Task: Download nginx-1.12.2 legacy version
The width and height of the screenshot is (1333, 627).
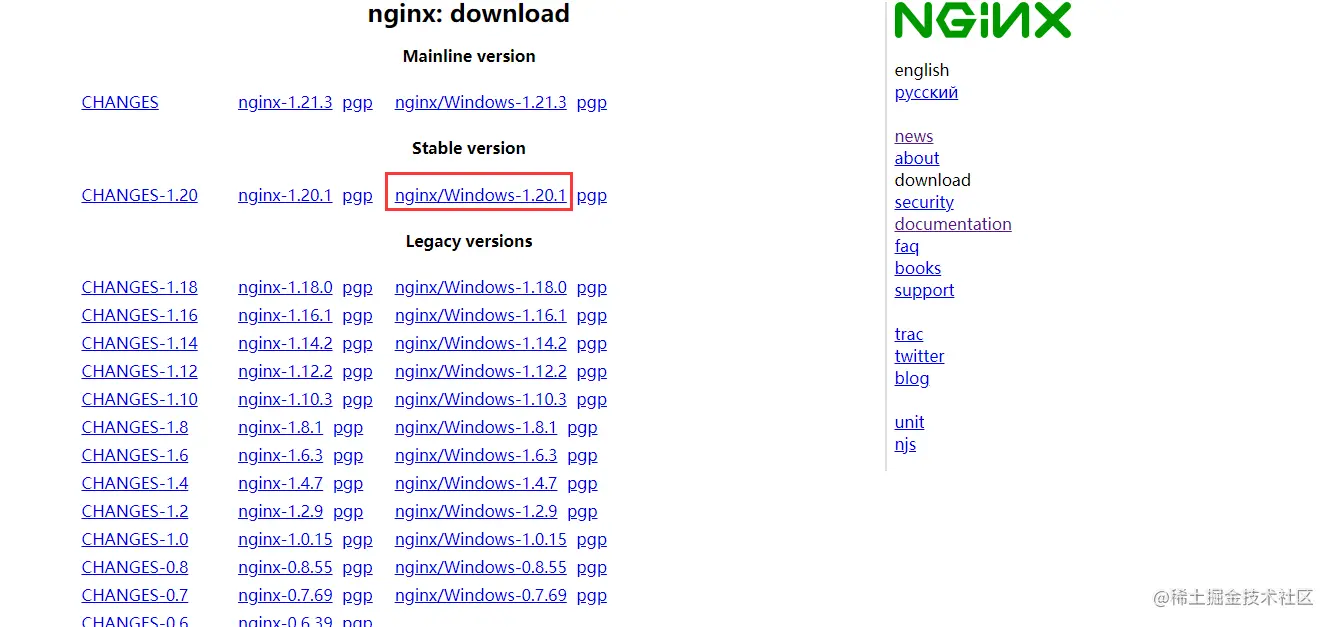Action: [x=285, y=371]
